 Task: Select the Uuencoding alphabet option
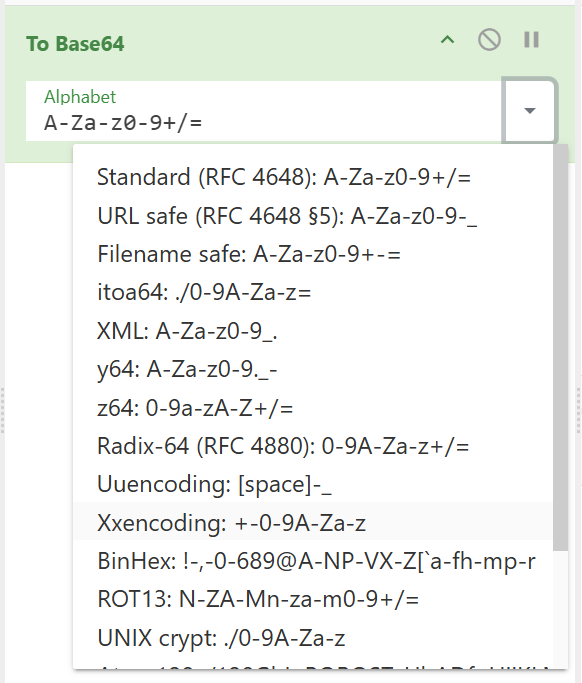[313, 484]
